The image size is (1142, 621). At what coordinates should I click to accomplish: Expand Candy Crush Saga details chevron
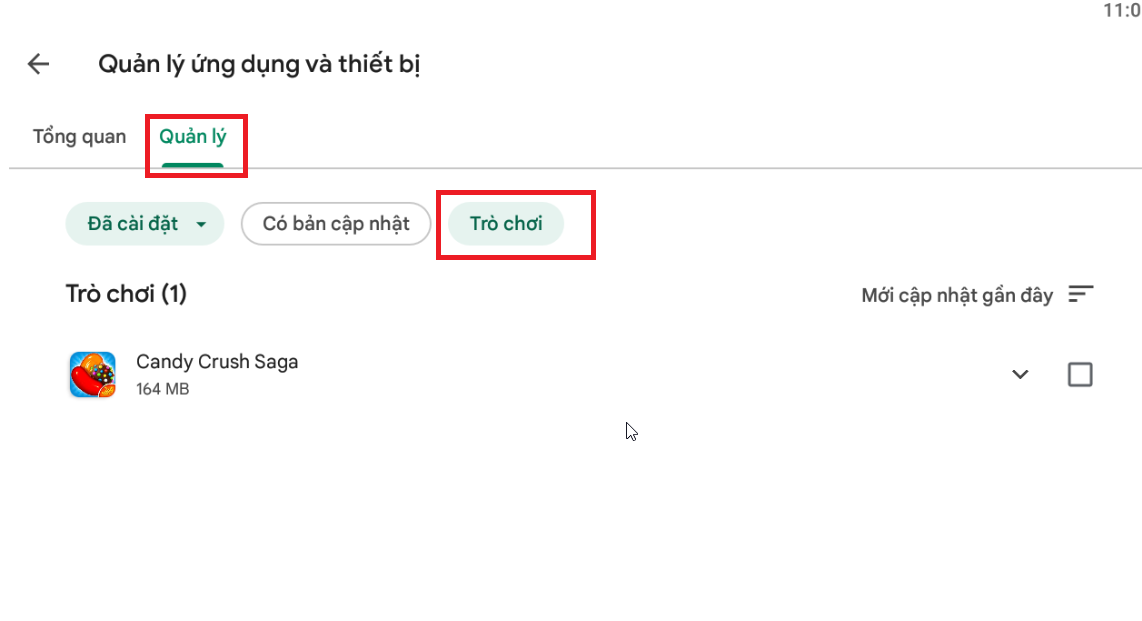click(x=1020, y=375)
